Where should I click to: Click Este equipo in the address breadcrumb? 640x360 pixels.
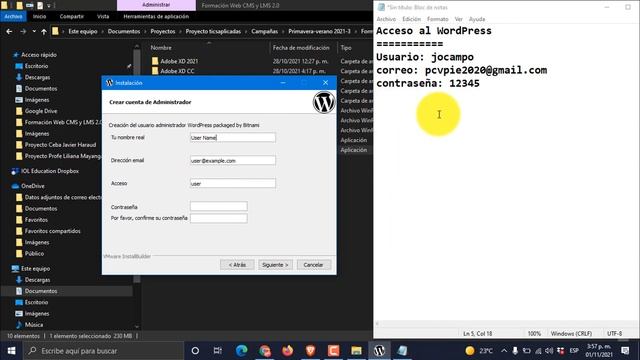tap(83, 31)
